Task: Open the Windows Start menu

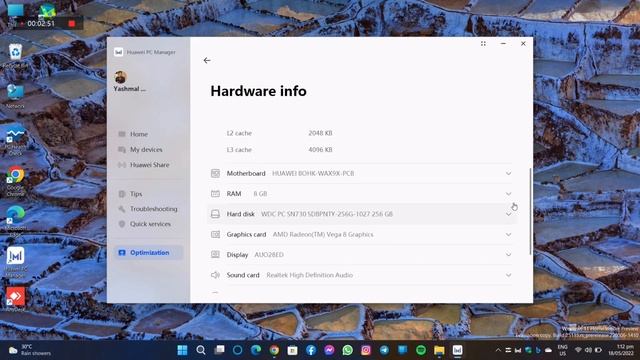Action: 182,350
